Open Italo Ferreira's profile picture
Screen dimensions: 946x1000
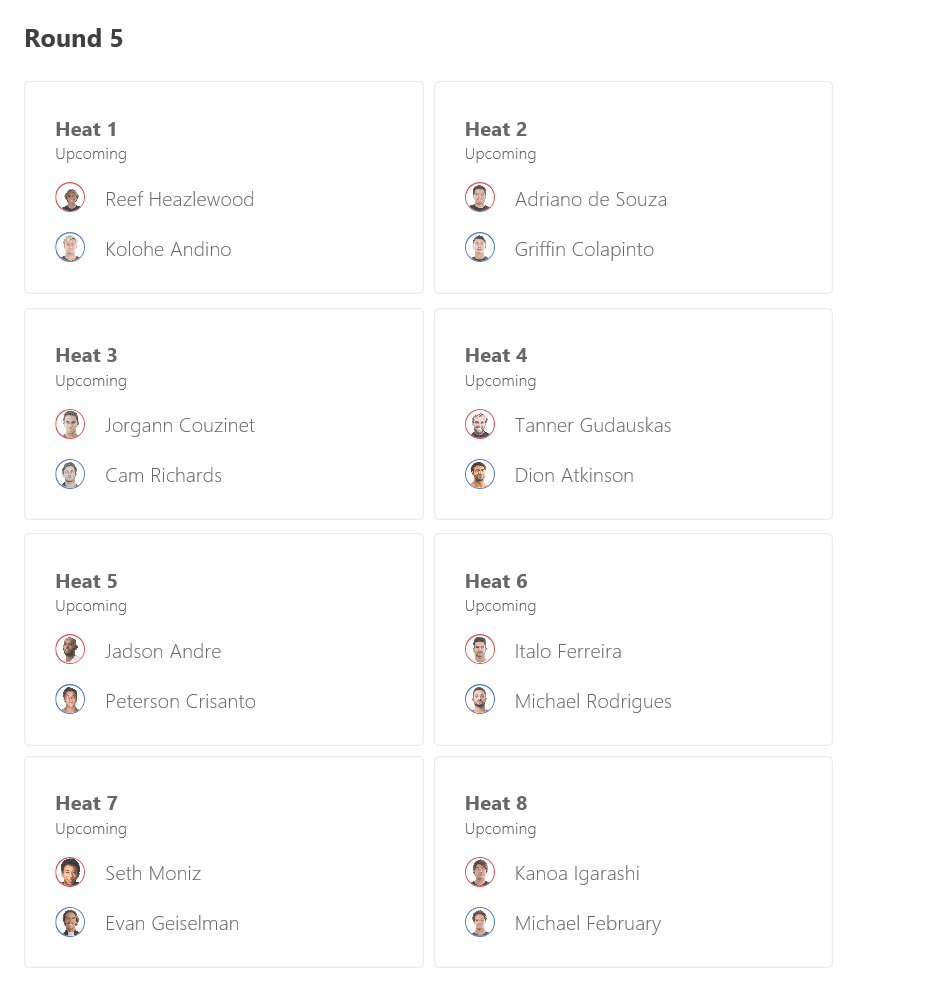point(480,650)
